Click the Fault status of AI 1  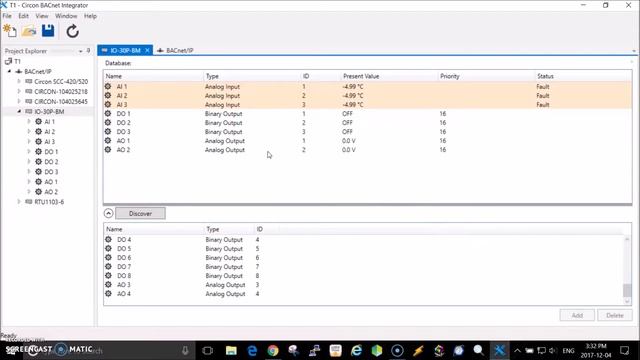(x=542, y=87)
